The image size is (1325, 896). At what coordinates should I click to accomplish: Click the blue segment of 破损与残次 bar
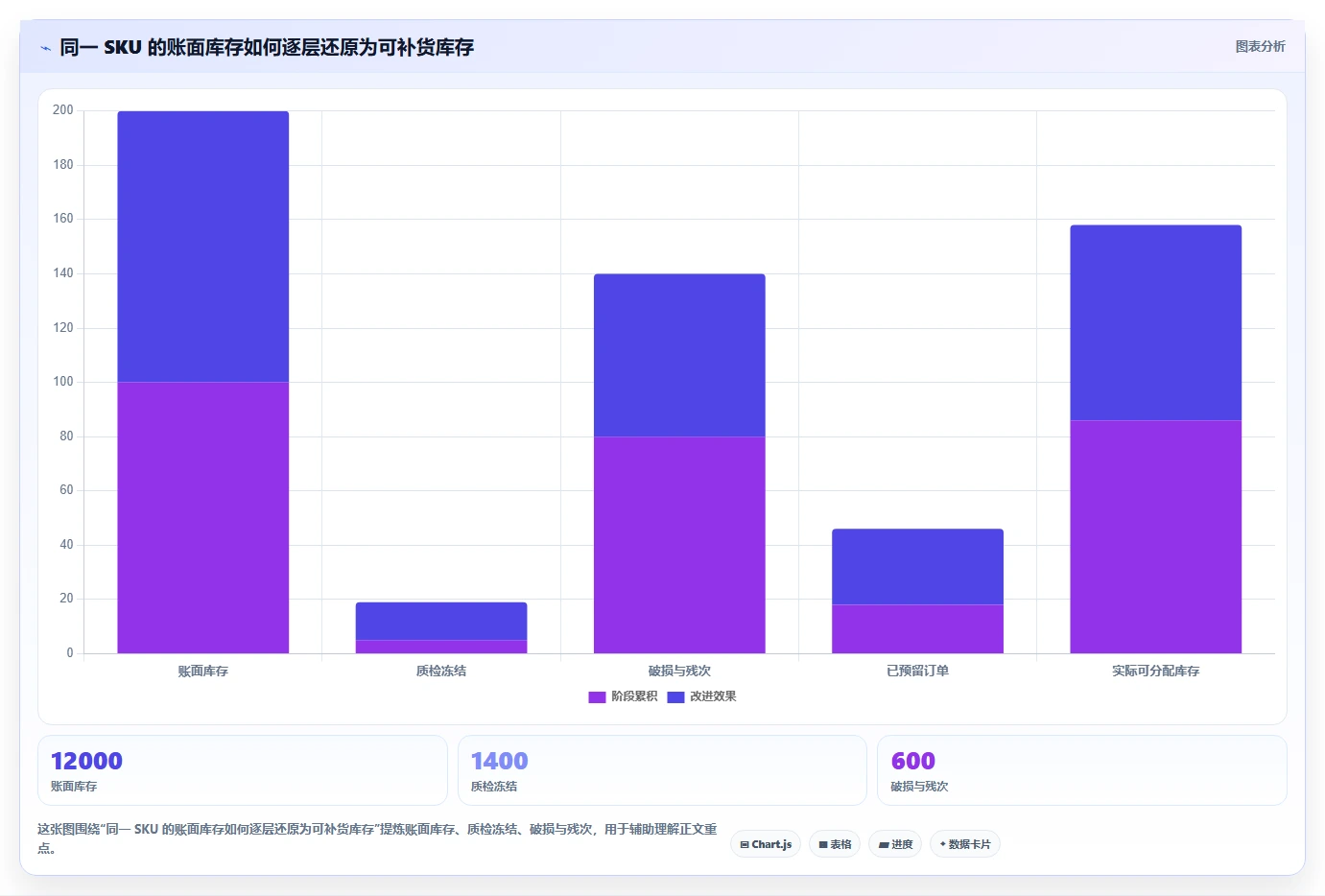(x=679, y=355)
